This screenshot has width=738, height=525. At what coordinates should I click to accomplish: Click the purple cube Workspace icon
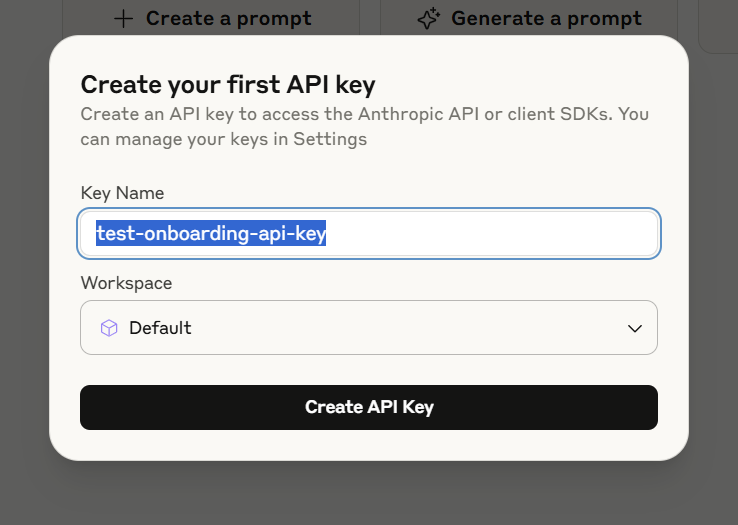pyautogui.click(x=109, y=328)
